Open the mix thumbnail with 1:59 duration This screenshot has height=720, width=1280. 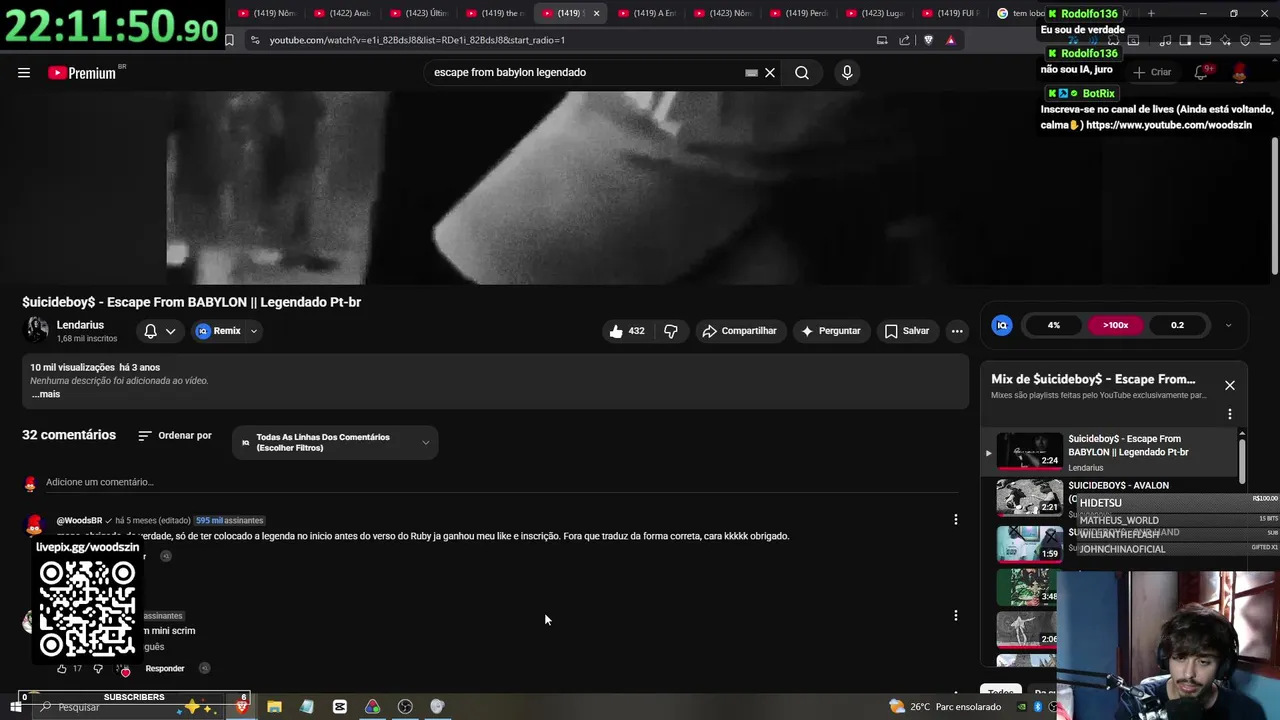pyautogui.click(x=1029, y=543)
